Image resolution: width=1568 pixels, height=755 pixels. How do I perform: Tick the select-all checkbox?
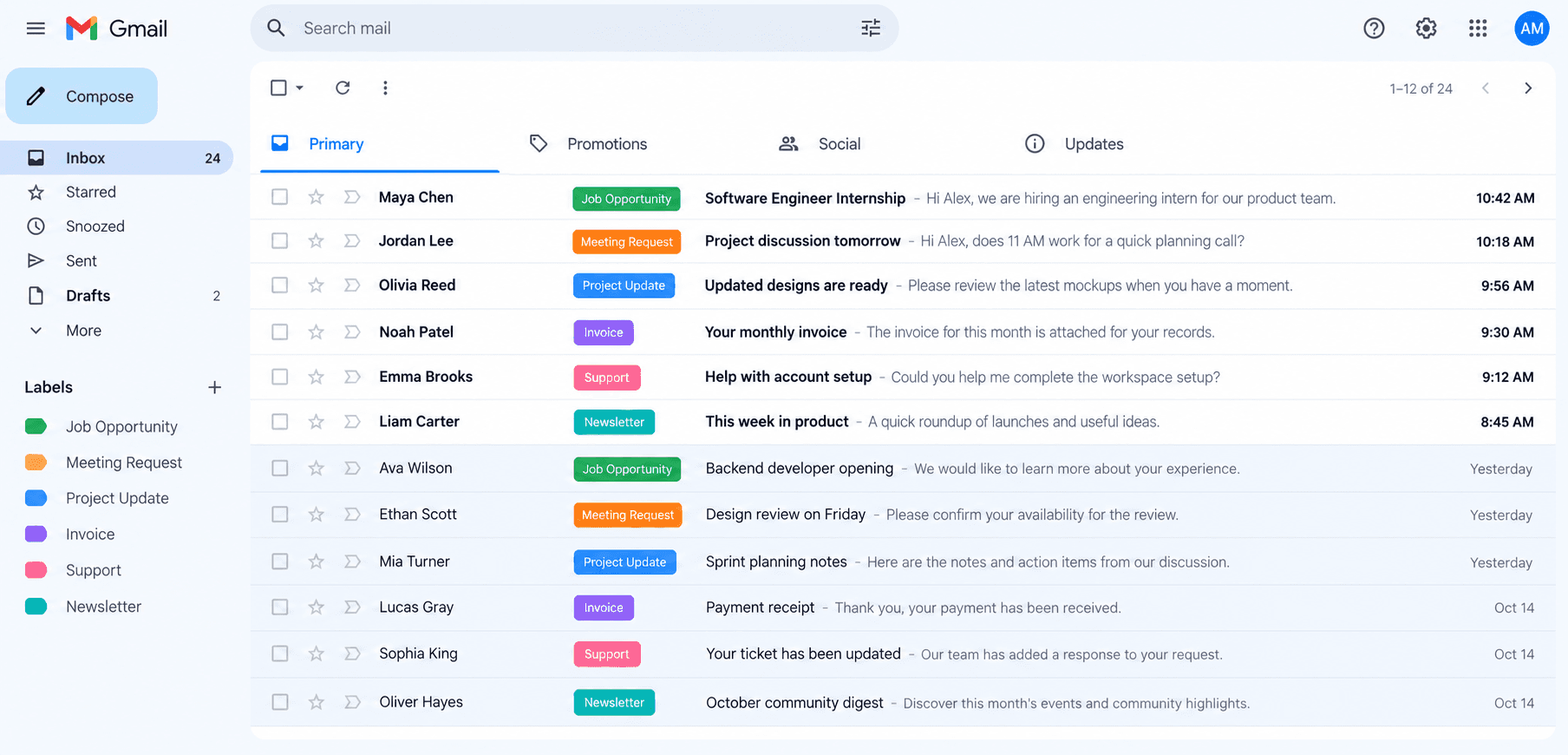278,88
